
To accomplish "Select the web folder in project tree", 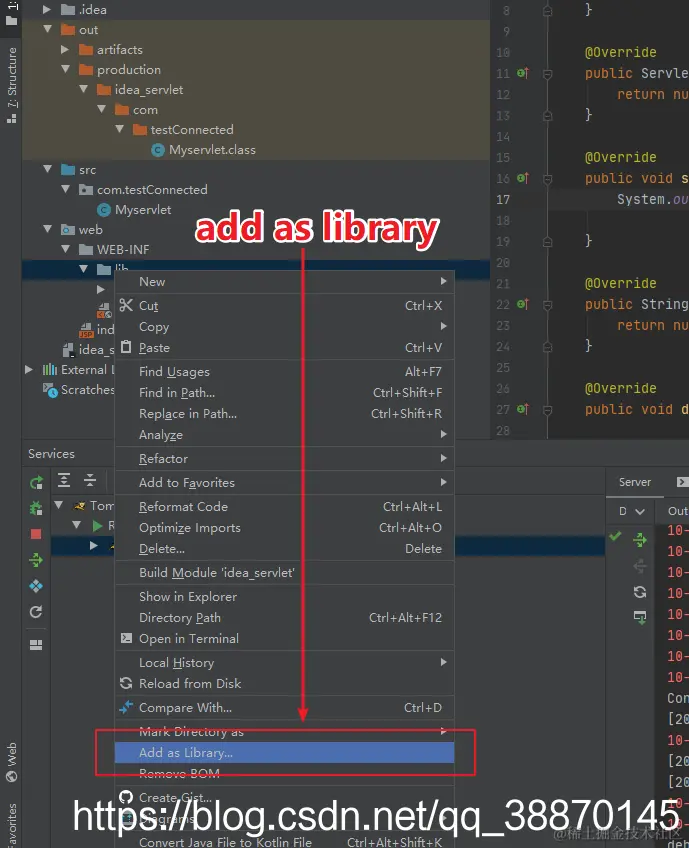I will pos(90,230).
